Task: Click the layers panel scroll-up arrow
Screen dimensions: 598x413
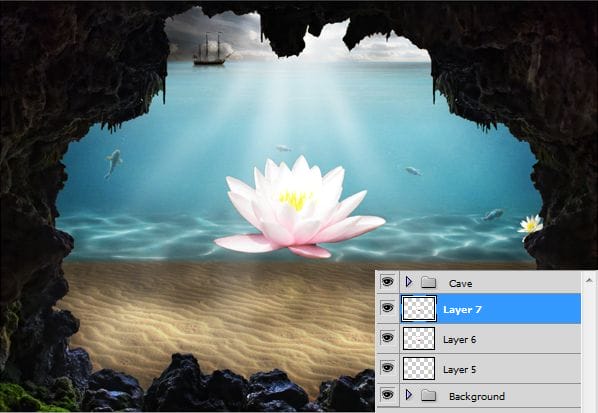Action: tap(589, 280)
